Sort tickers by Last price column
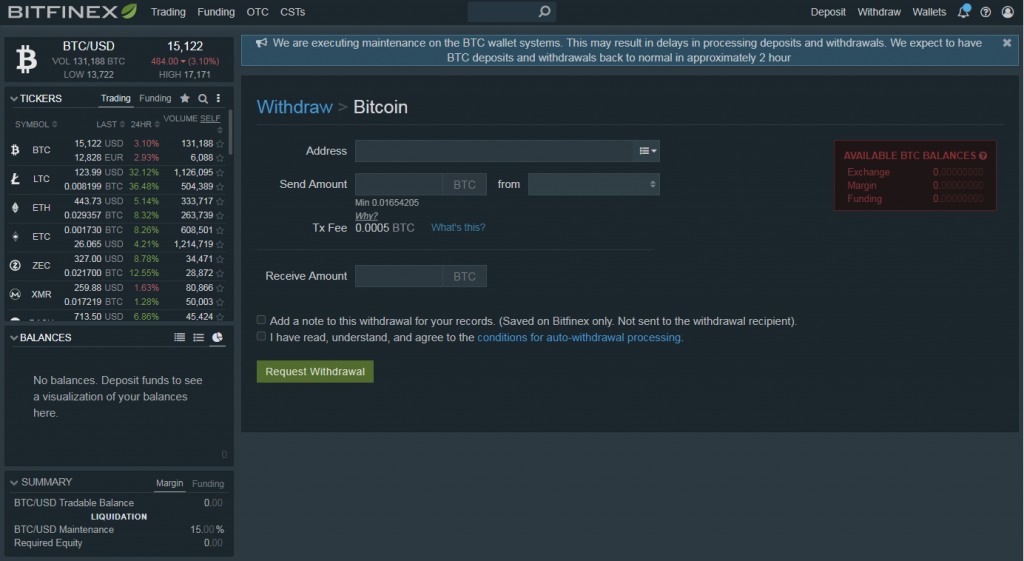 coord(110,124)
